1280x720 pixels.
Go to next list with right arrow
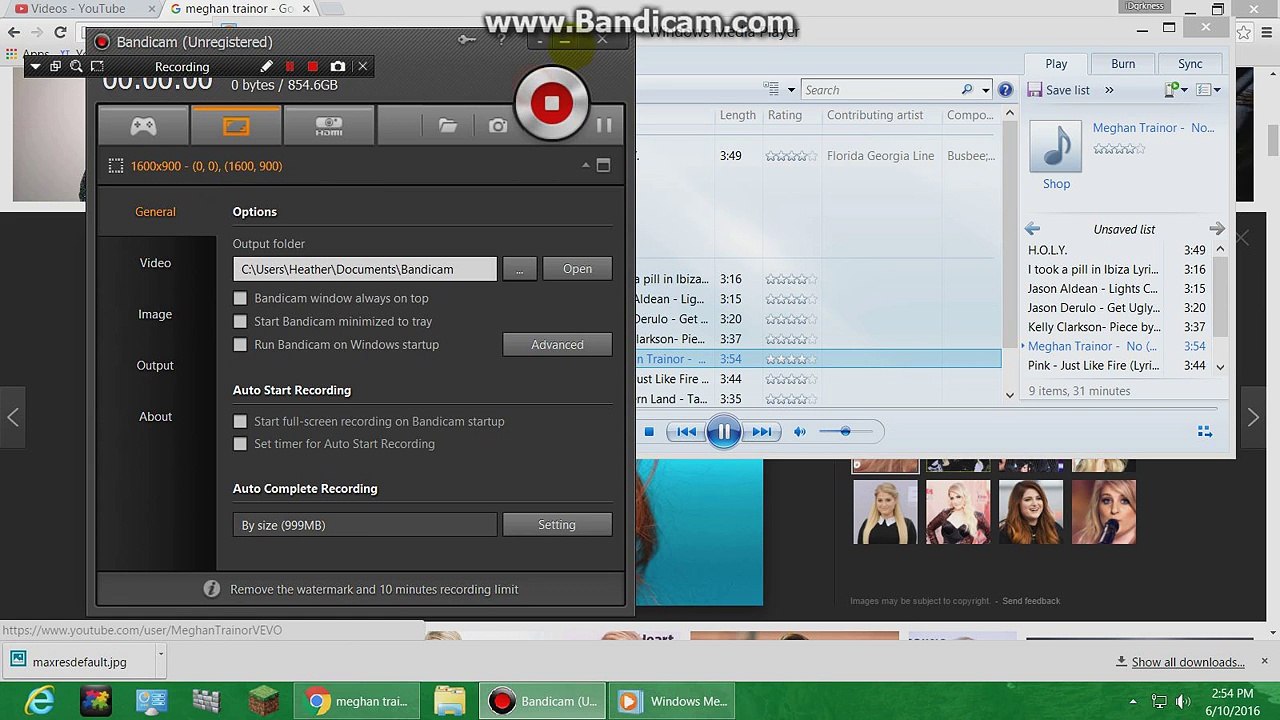tap(1217, 229)
